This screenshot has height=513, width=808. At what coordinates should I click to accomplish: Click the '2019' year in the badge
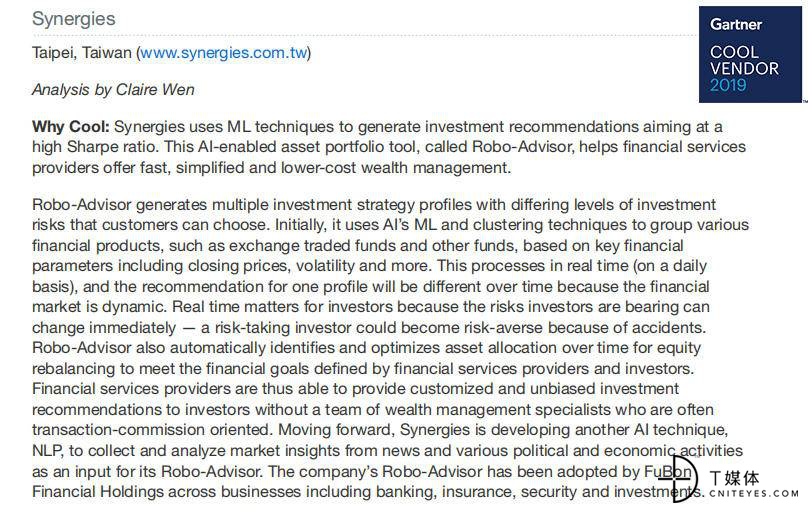pyautogui.click(x=728, y=85)
